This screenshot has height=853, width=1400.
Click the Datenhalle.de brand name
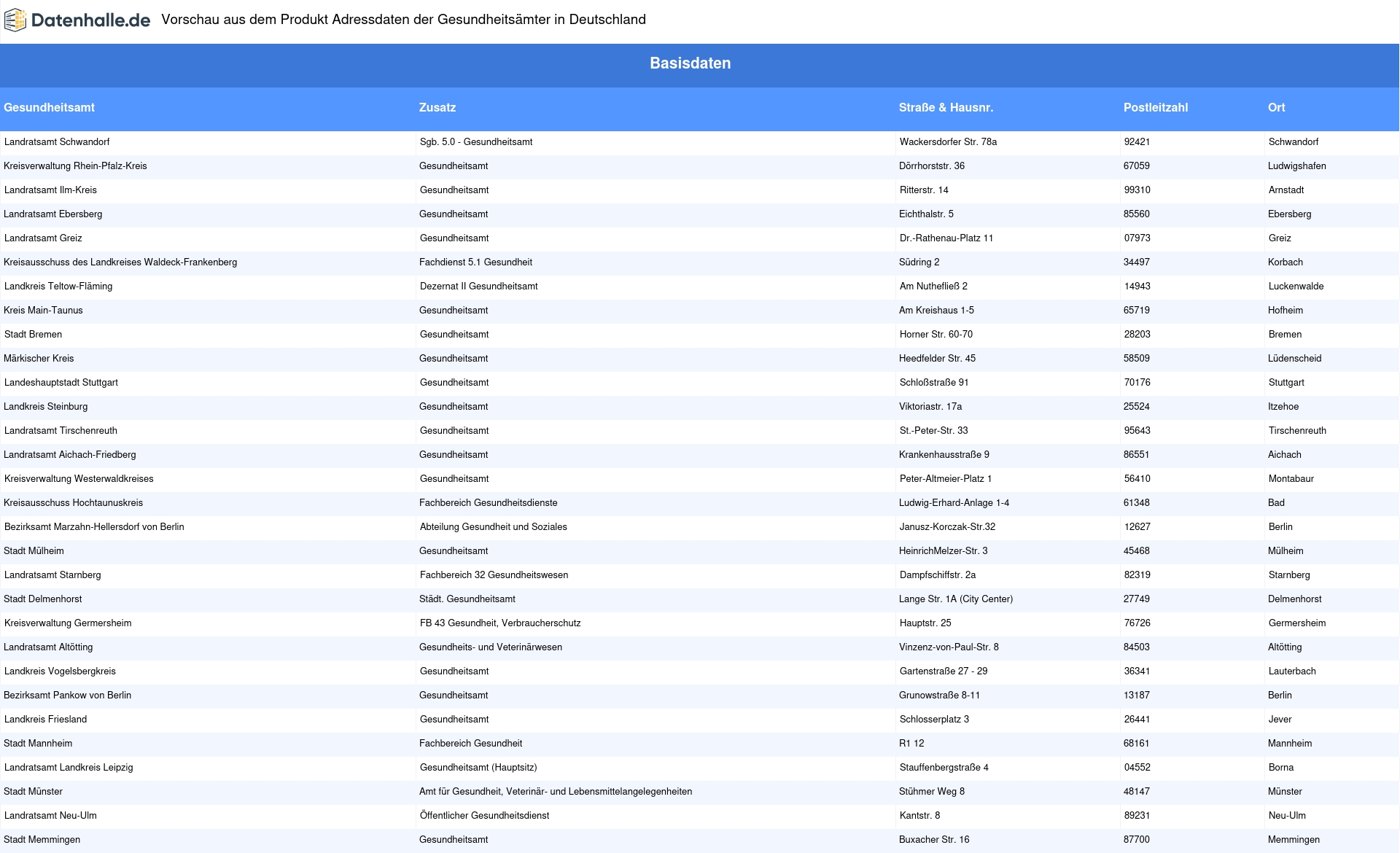(x=90, y=20)
